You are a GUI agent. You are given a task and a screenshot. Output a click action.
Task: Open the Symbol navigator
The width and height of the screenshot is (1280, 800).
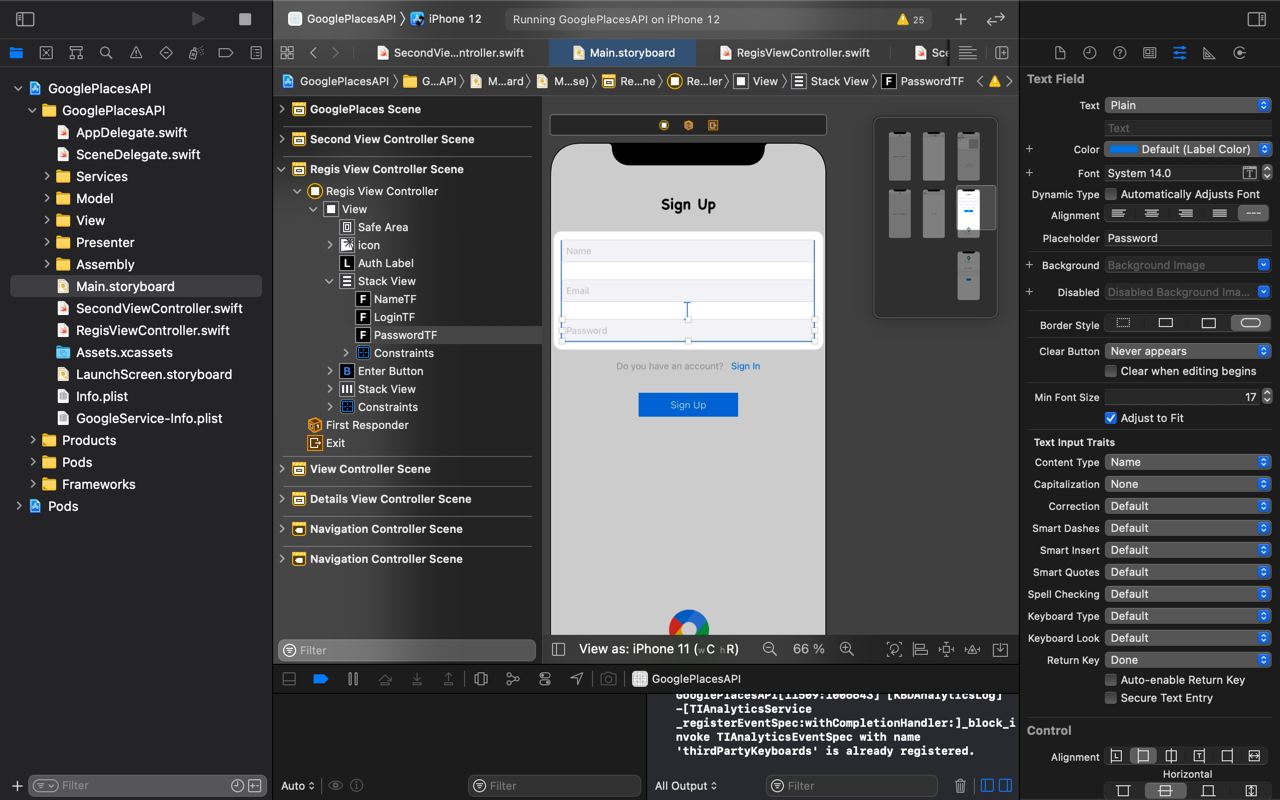tap(76, 52)
